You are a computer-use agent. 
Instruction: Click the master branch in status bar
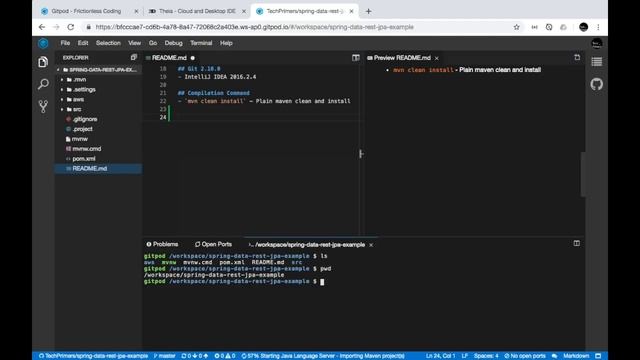click(164, 356)
